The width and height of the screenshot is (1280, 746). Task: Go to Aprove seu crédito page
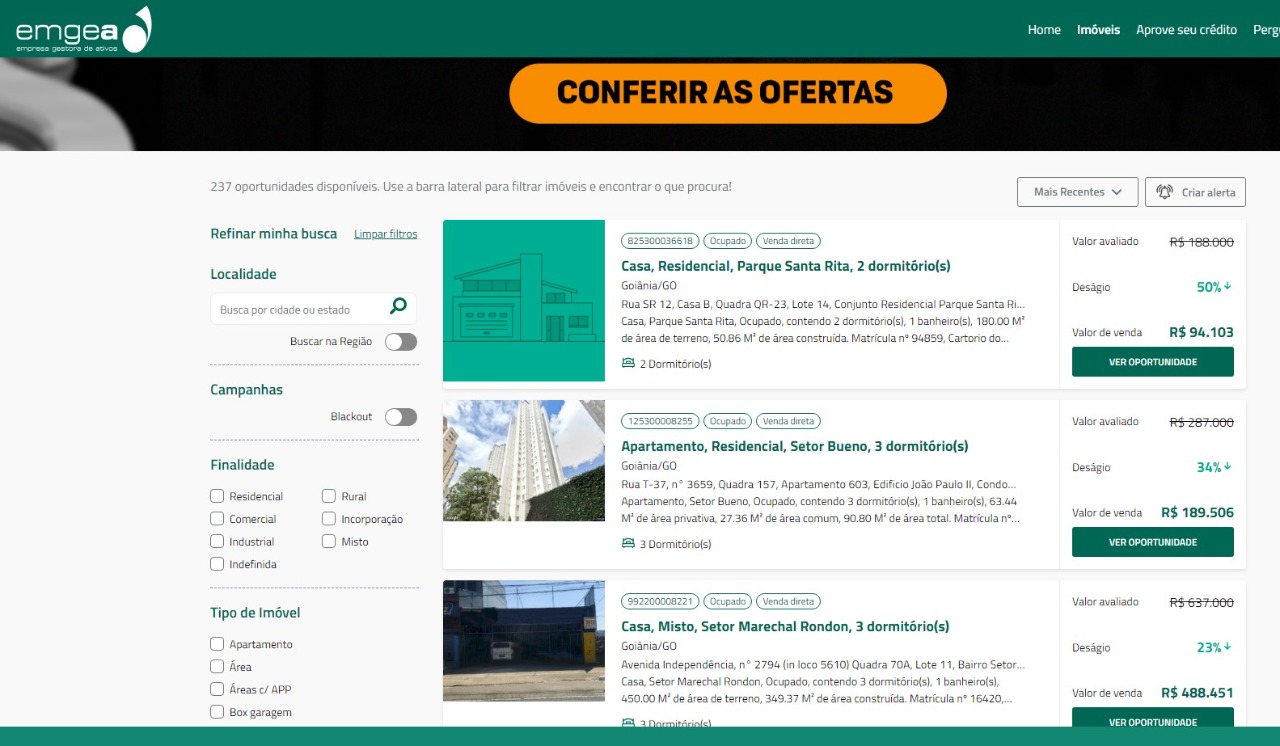pos(1186,30)
